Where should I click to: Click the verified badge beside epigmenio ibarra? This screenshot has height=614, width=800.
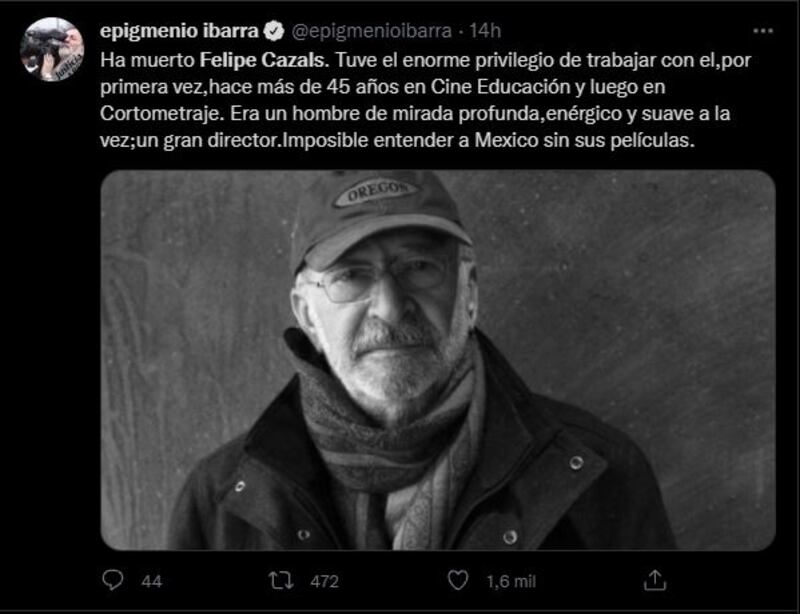(x=274, y=31)
